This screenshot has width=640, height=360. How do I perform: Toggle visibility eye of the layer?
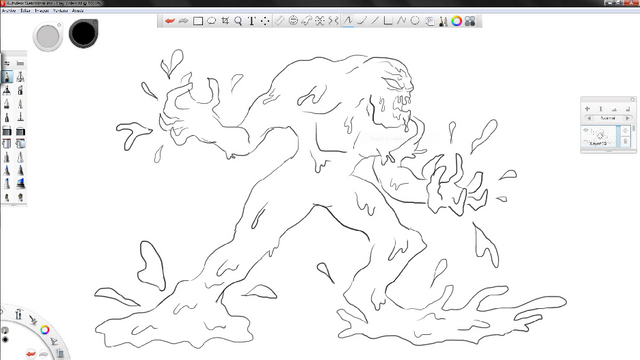tap(586, 130)
